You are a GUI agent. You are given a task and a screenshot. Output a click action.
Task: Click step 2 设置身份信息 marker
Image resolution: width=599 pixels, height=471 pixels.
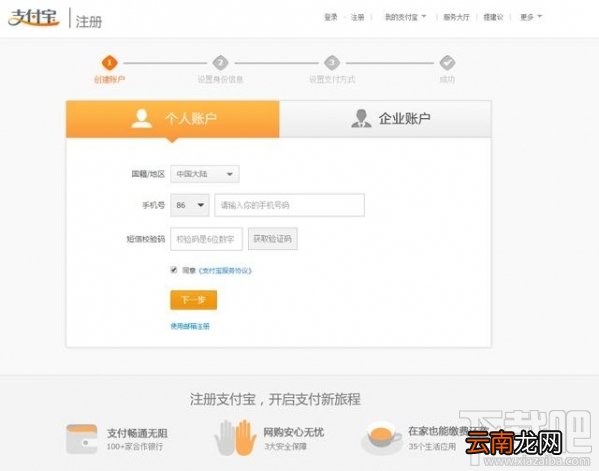220,63
